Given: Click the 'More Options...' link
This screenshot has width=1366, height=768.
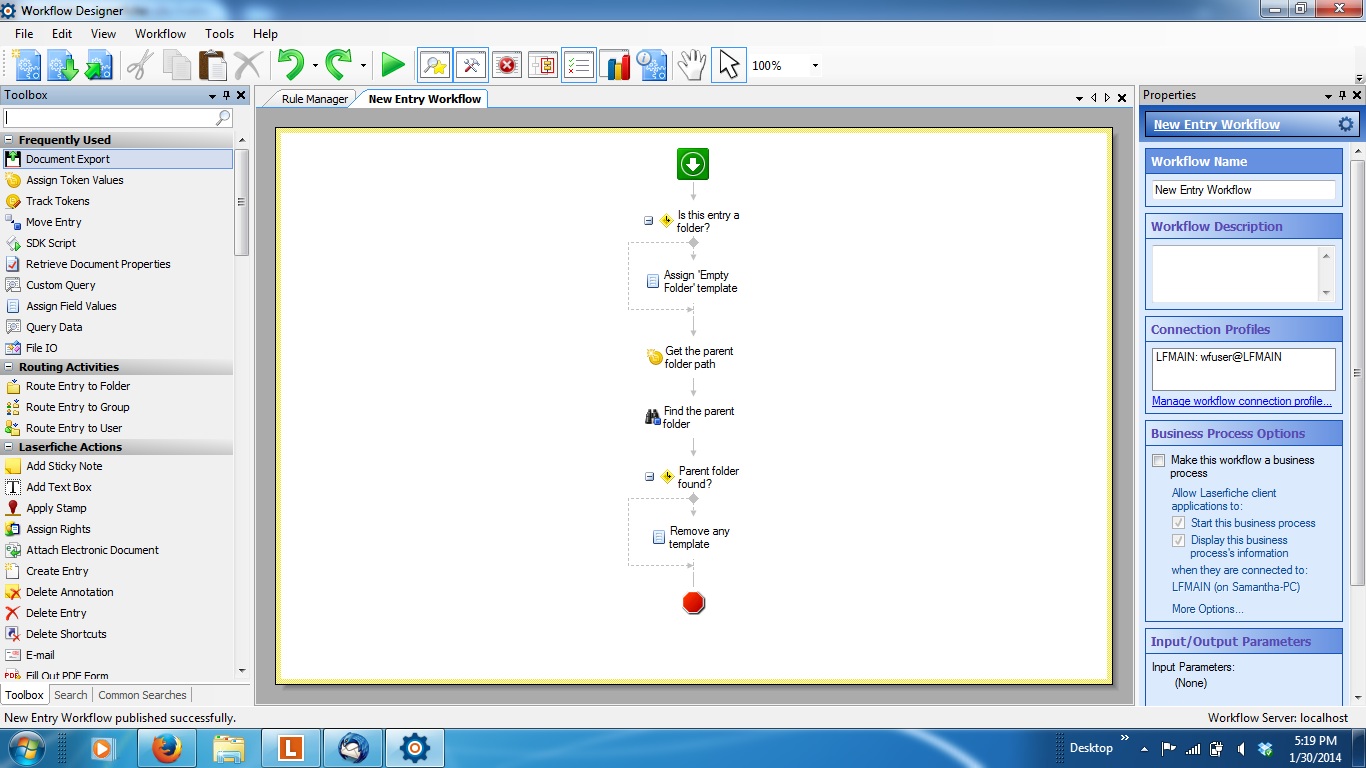Looking at the screenshot, I should pos(1208,609).
